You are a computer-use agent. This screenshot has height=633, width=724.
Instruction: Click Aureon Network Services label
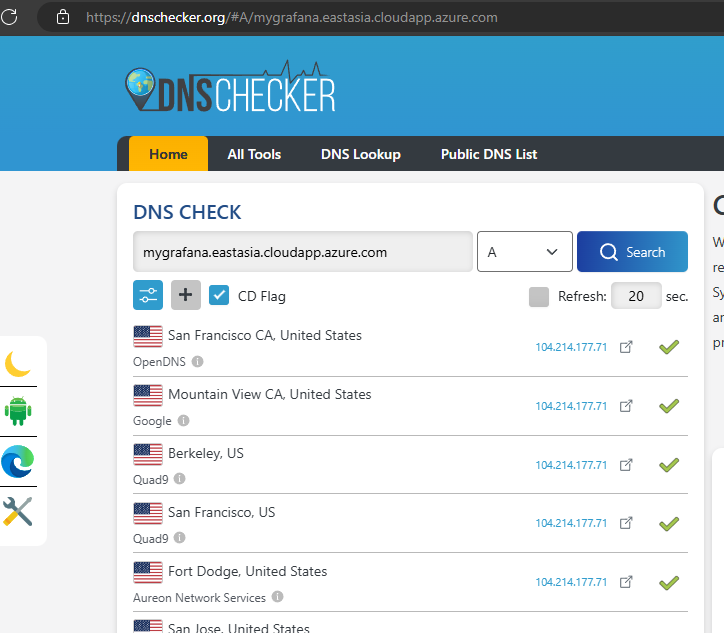[199, 598]
